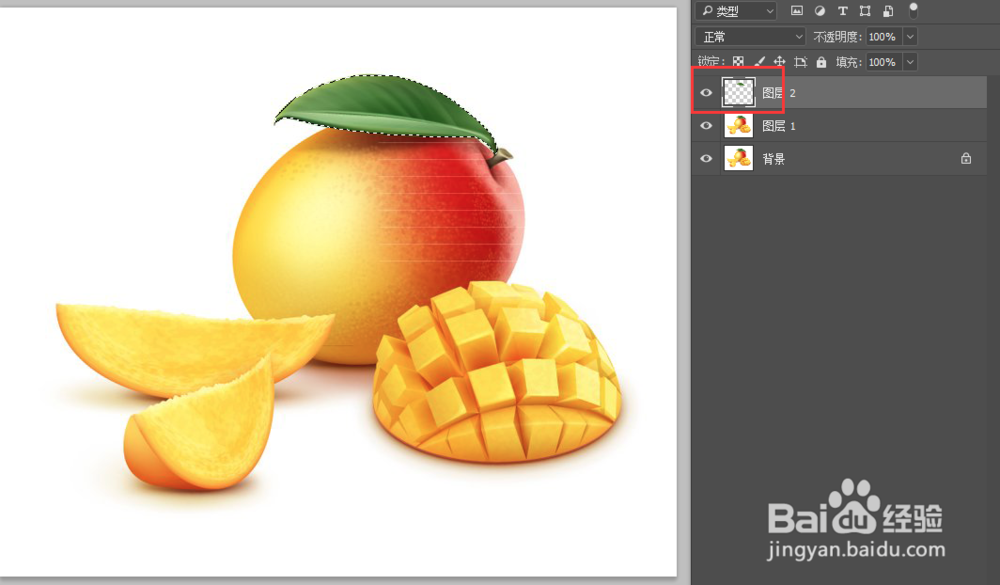
Task: Lock position move-arrows icon
Action: coord(779,62)
